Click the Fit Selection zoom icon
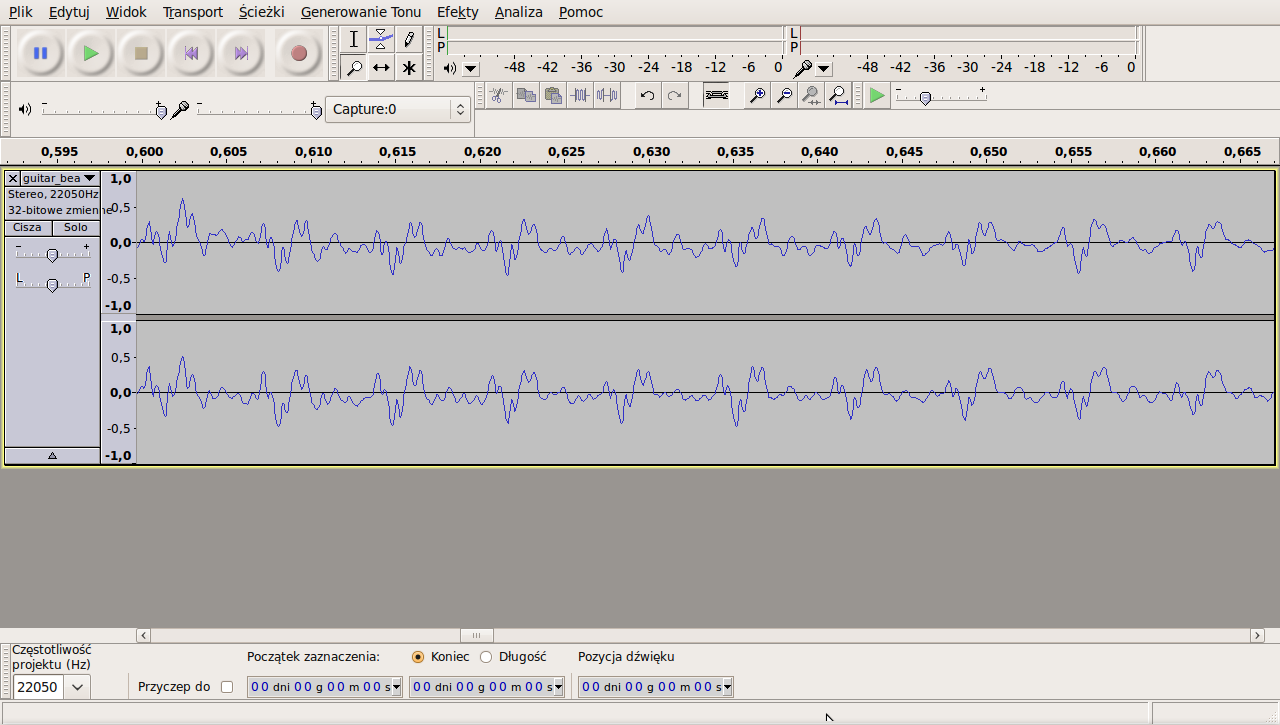Viewport: 1280px width, 725px height. (812, 96)
